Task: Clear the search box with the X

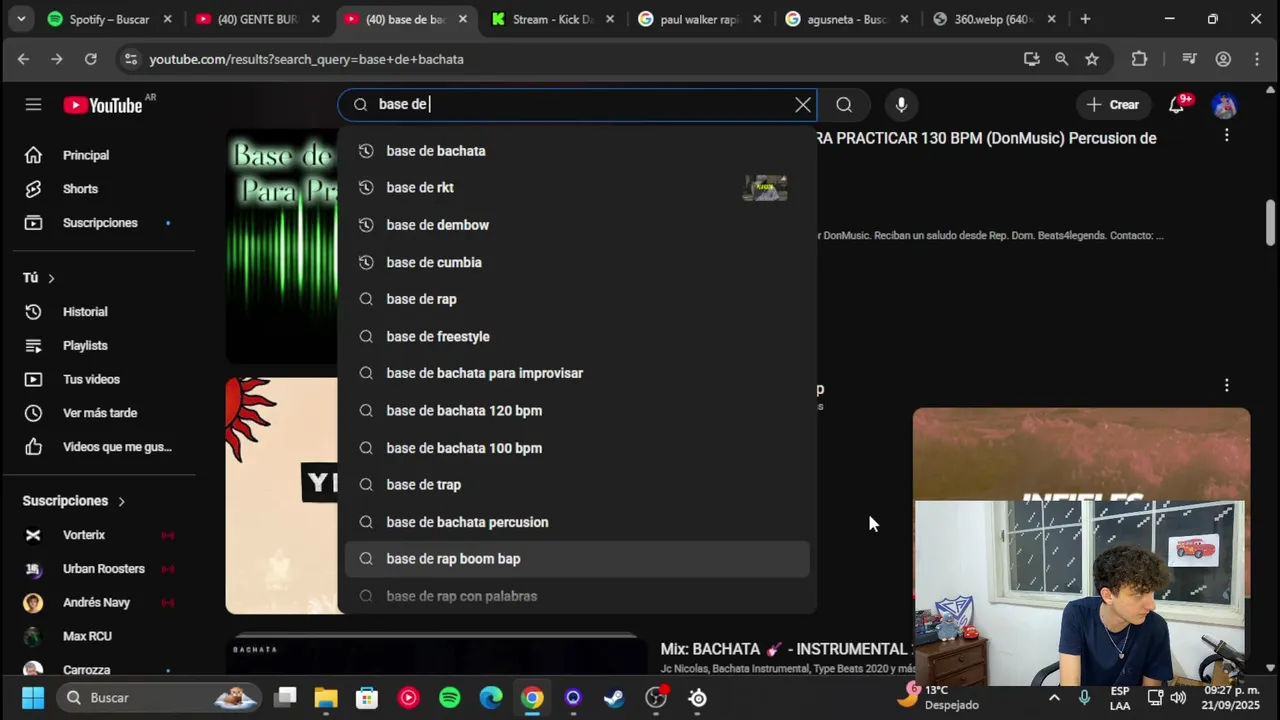Action: click(x=803, y=104)
